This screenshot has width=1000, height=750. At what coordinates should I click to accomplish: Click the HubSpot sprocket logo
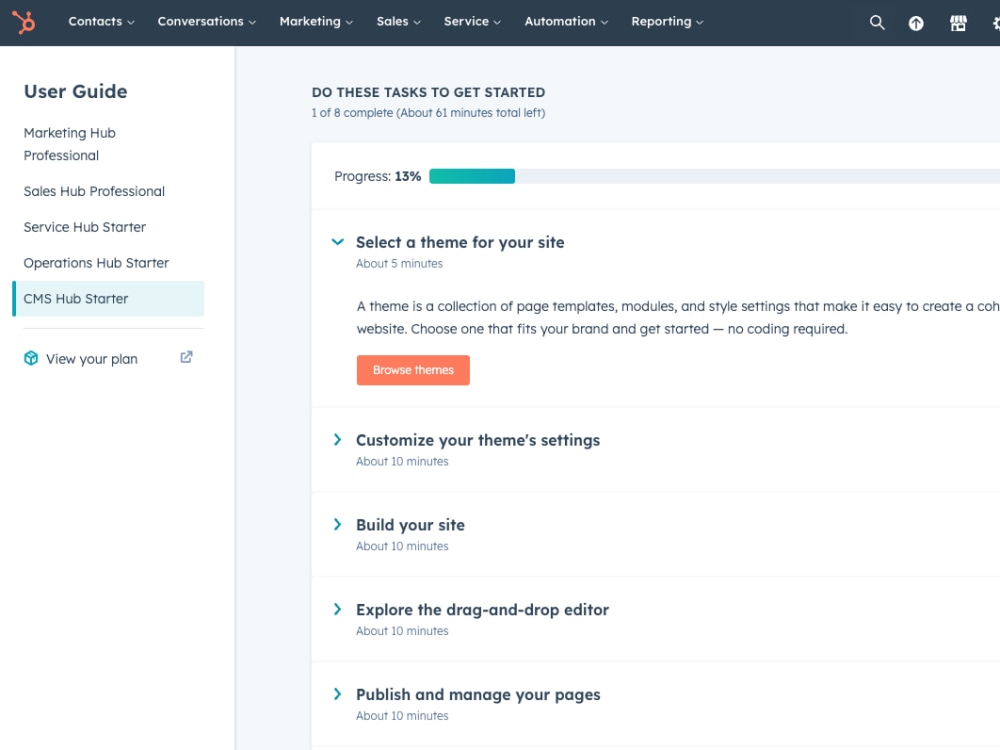pos(24,22)
